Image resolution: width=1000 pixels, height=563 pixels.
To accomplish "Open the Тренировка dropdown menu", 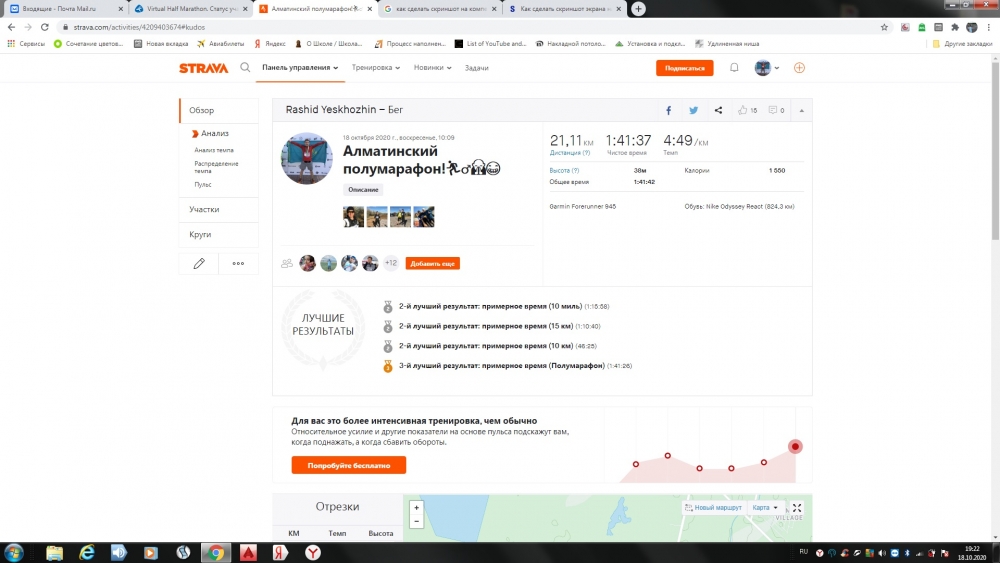I will coord(376,68).
